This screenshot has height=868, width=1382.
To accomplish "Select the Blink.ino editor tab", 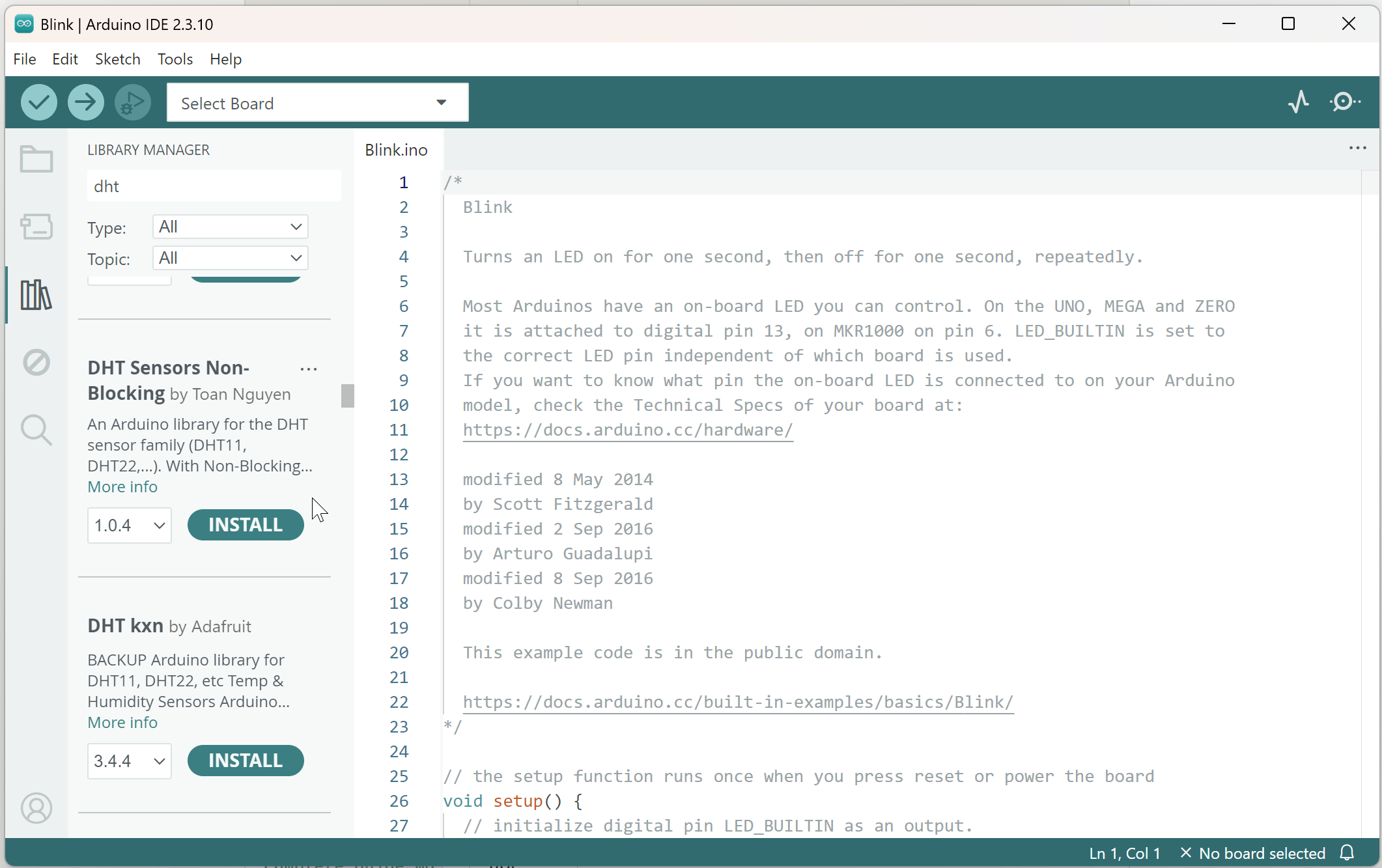I will (x=397, y=150).
